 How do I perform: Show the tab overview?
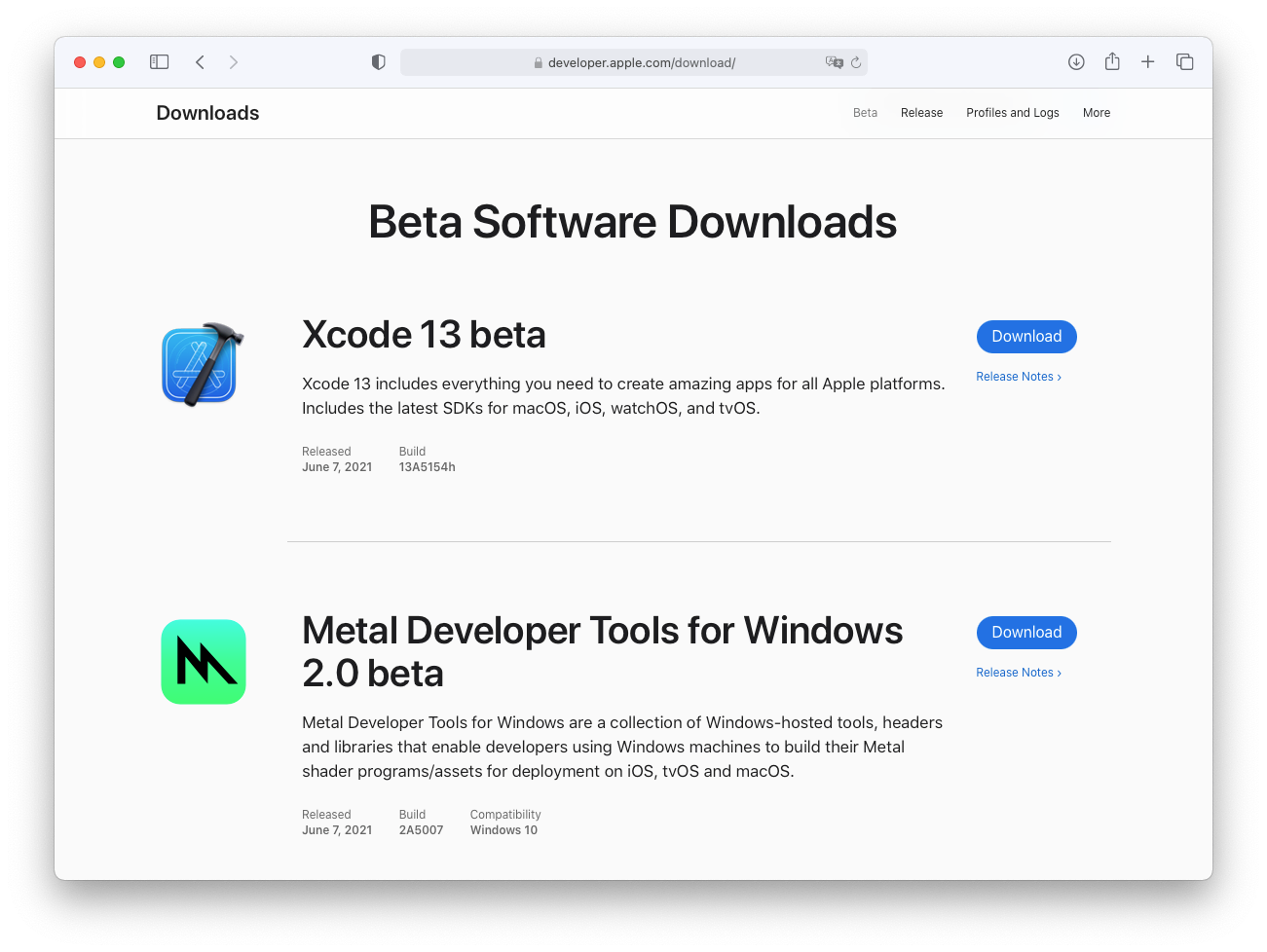point(1185,62)
